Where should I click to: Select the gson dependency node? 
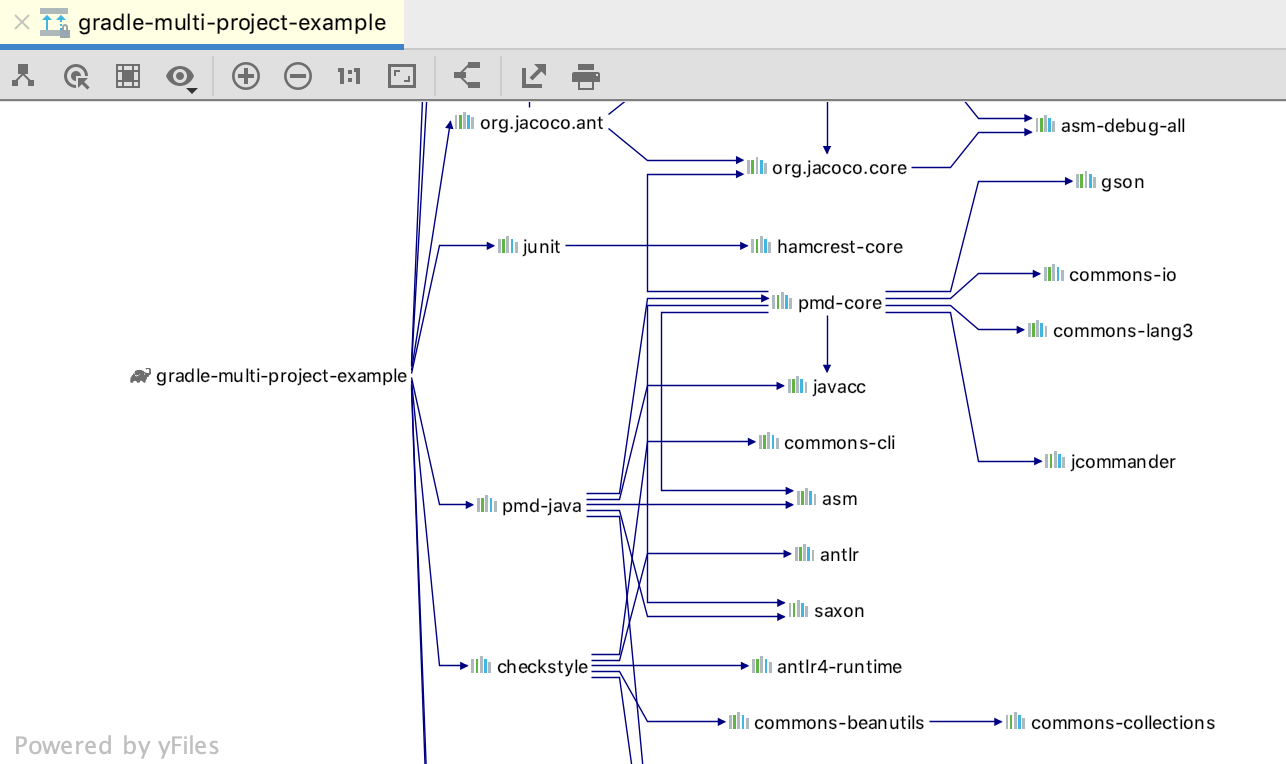[x=1123, y=181]
